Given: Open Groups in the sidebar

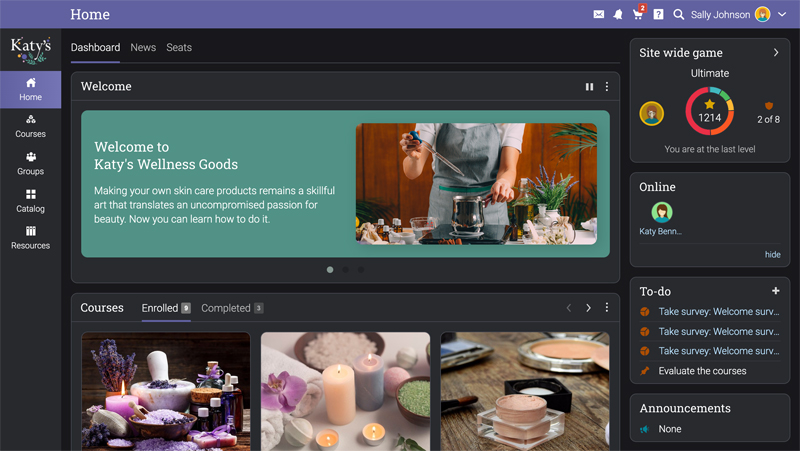Looking at the screenshot, I should pyautogui.click(x=31, y=164).
